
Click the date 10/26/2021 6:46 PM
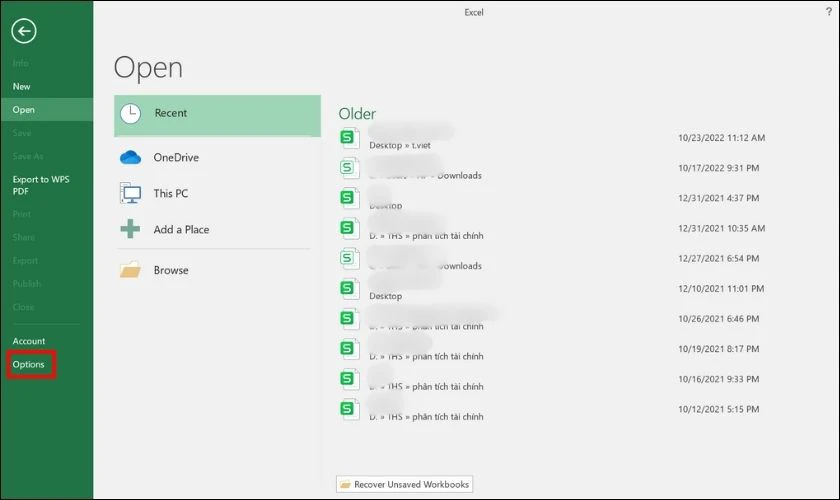[718, 319]
